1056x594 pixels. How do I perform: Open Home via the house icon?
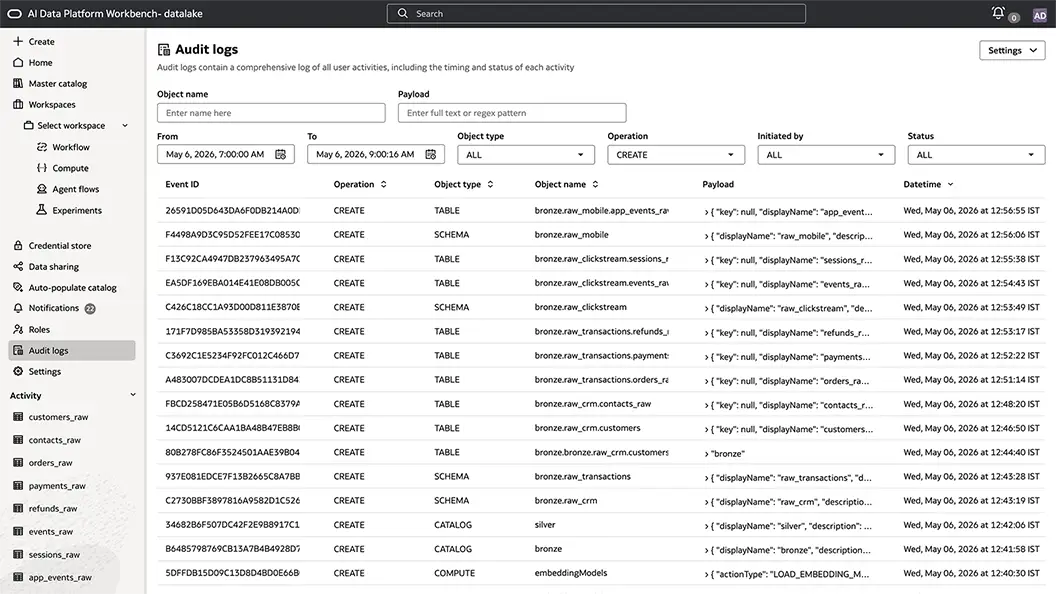click(x=18, y=62)
